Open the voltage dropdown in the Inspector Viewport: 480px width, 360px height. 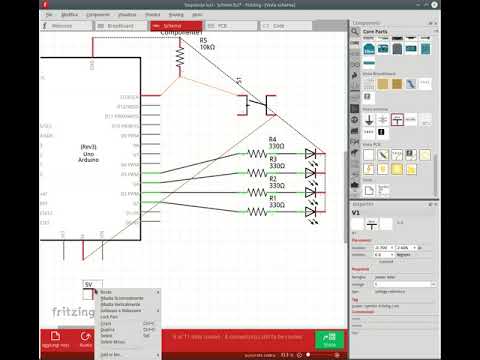405,284
